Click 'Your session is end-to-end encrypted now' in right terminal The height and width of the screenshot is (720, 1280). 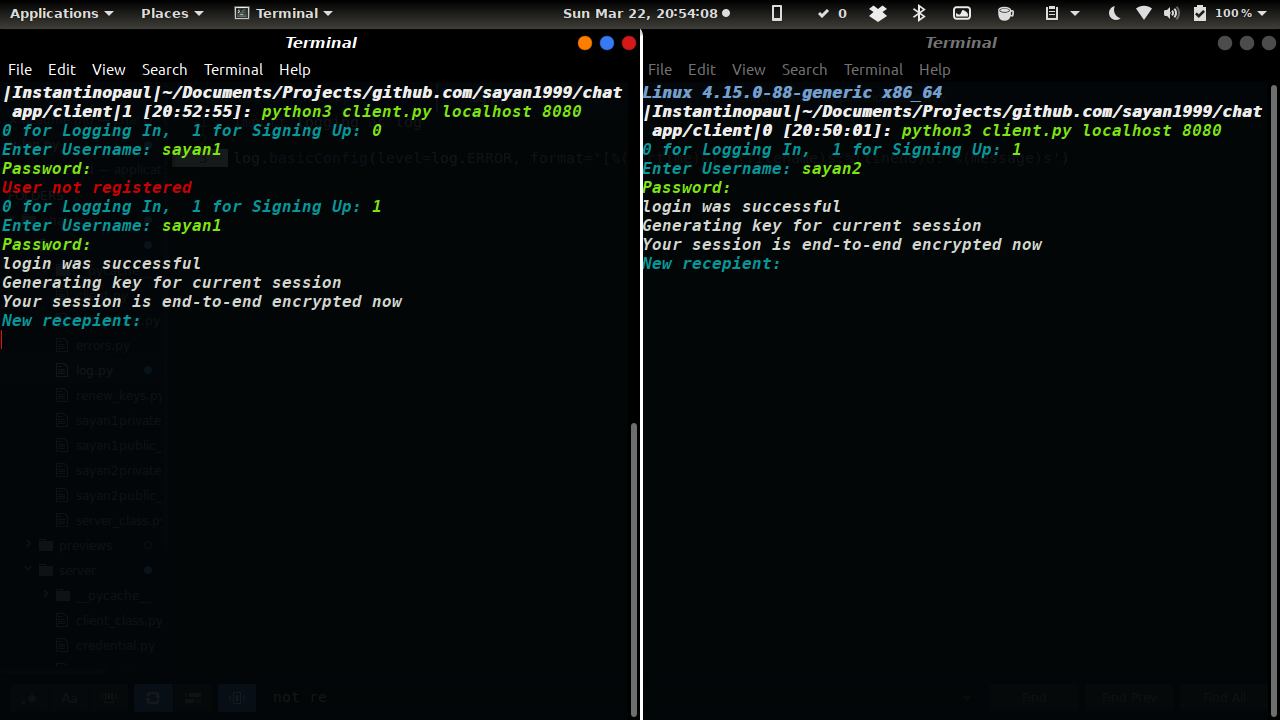point(842,245)
